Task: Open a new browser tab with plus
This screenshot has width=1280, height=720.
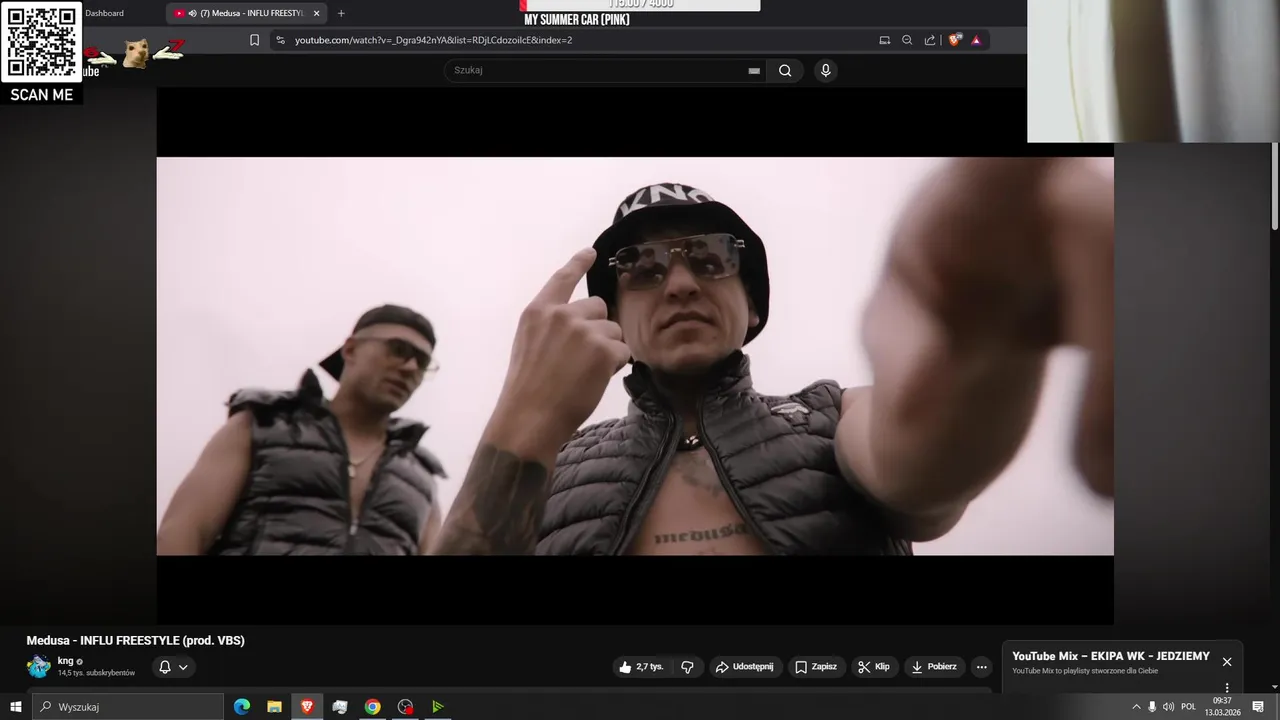Action: [341, 13]
